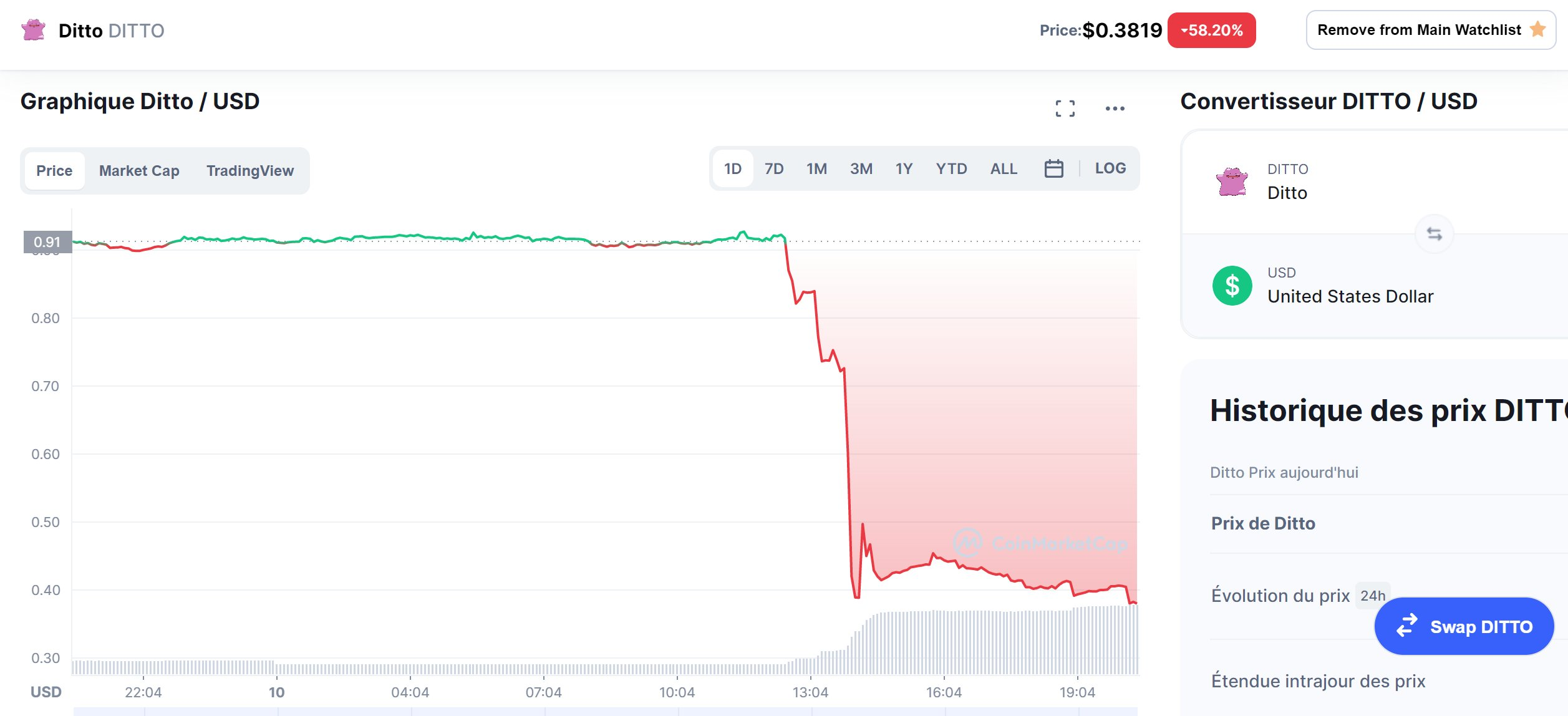Screen dimensions: 1568x716
Task: Open the 24h price change dropdown
Action: point(1372,596)
